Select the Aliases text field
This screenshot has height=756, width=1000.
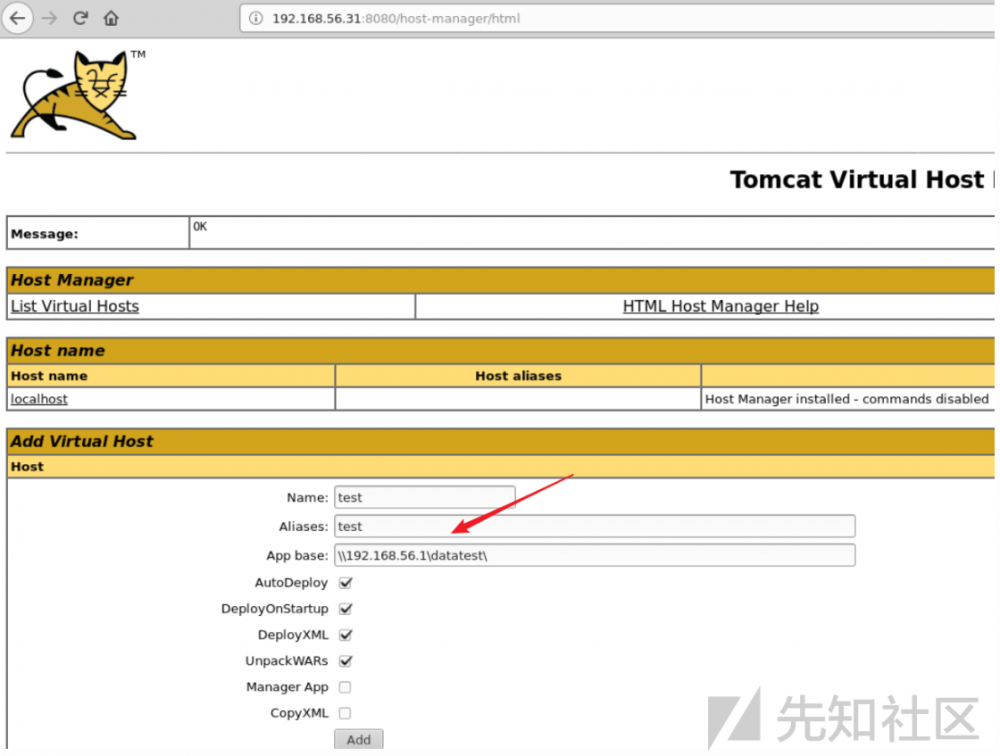point(595,526)
